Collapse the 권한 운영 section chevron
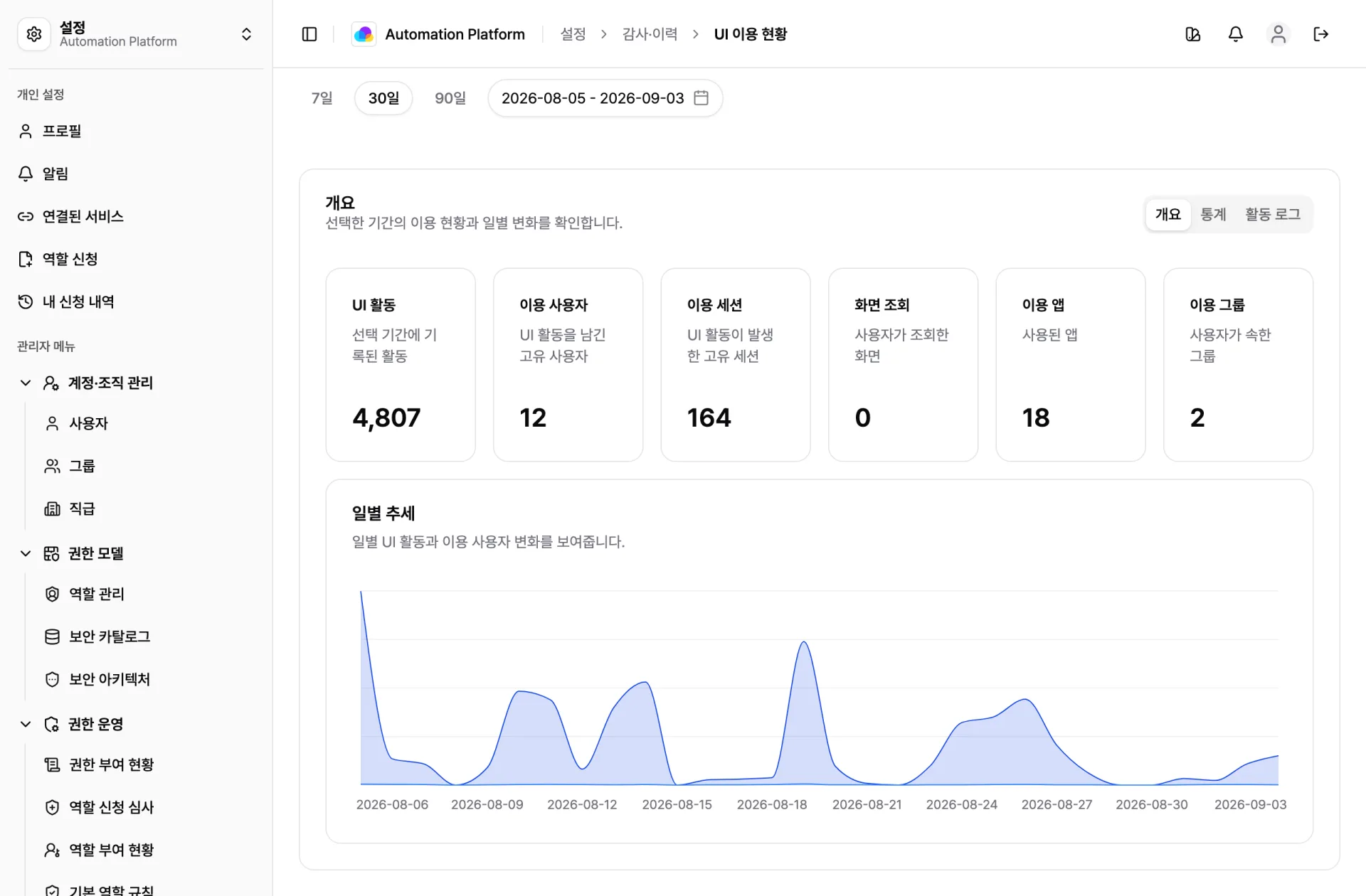1366x896 pixels. tap(26, 724)
